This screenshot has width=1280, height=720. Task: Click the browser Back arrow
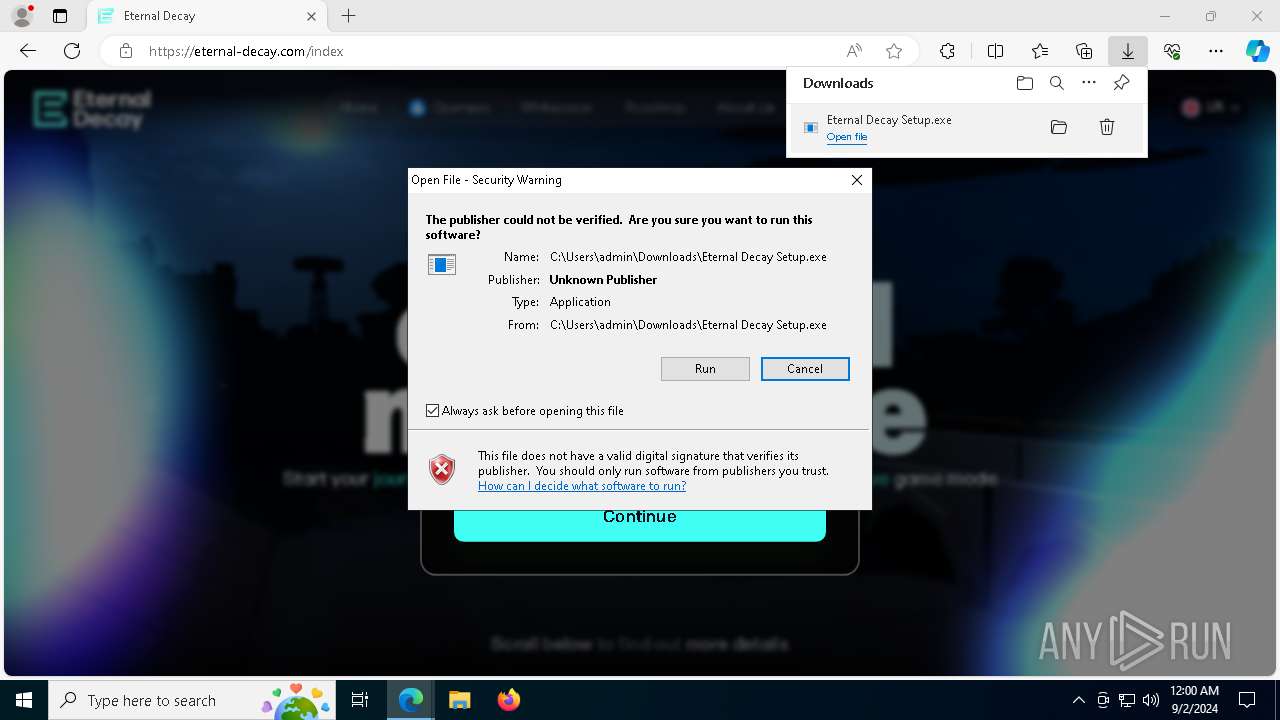[28, 51]
